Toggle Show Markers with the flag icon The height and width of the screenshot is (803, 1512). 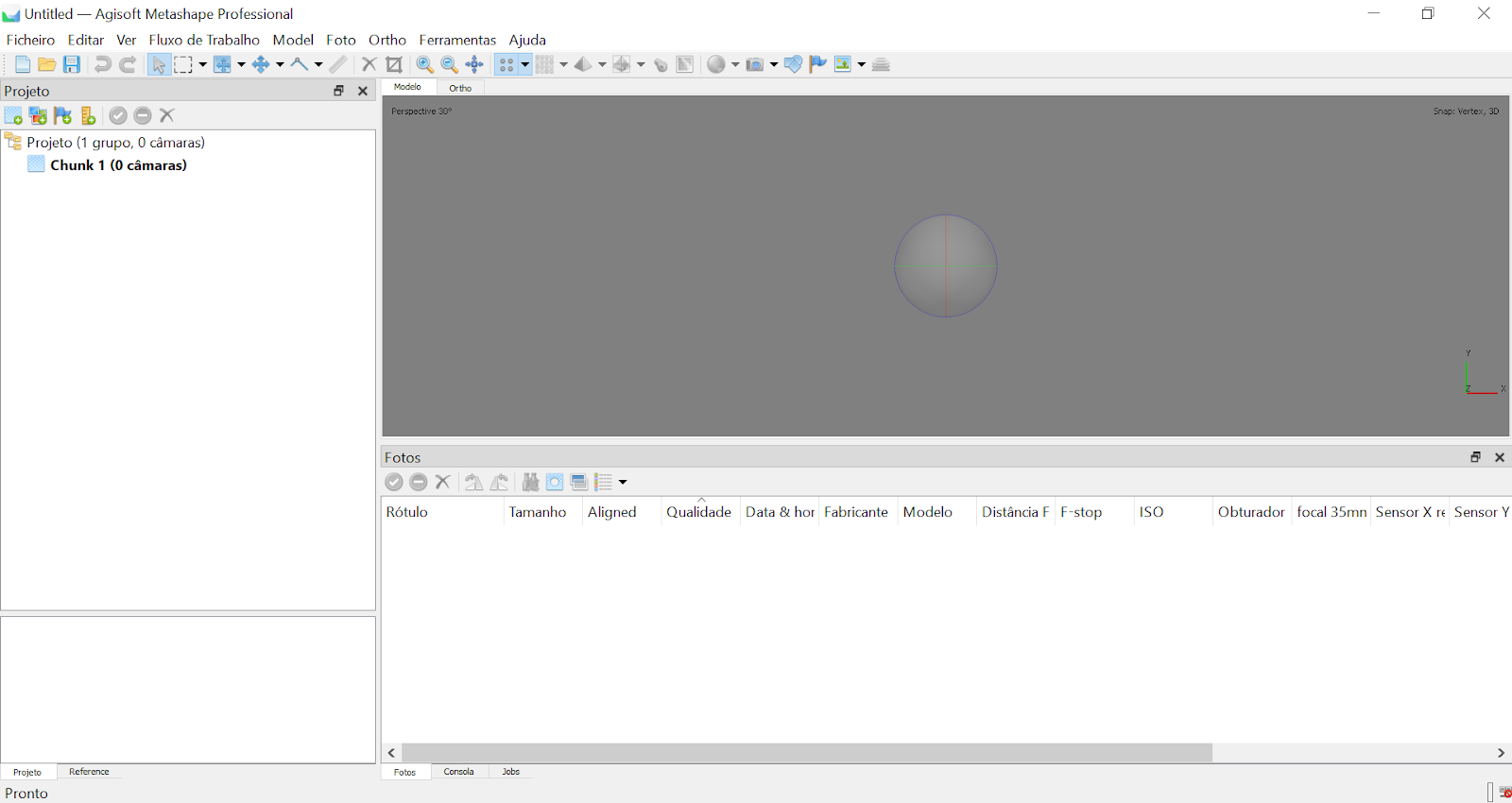coord(818,64)
